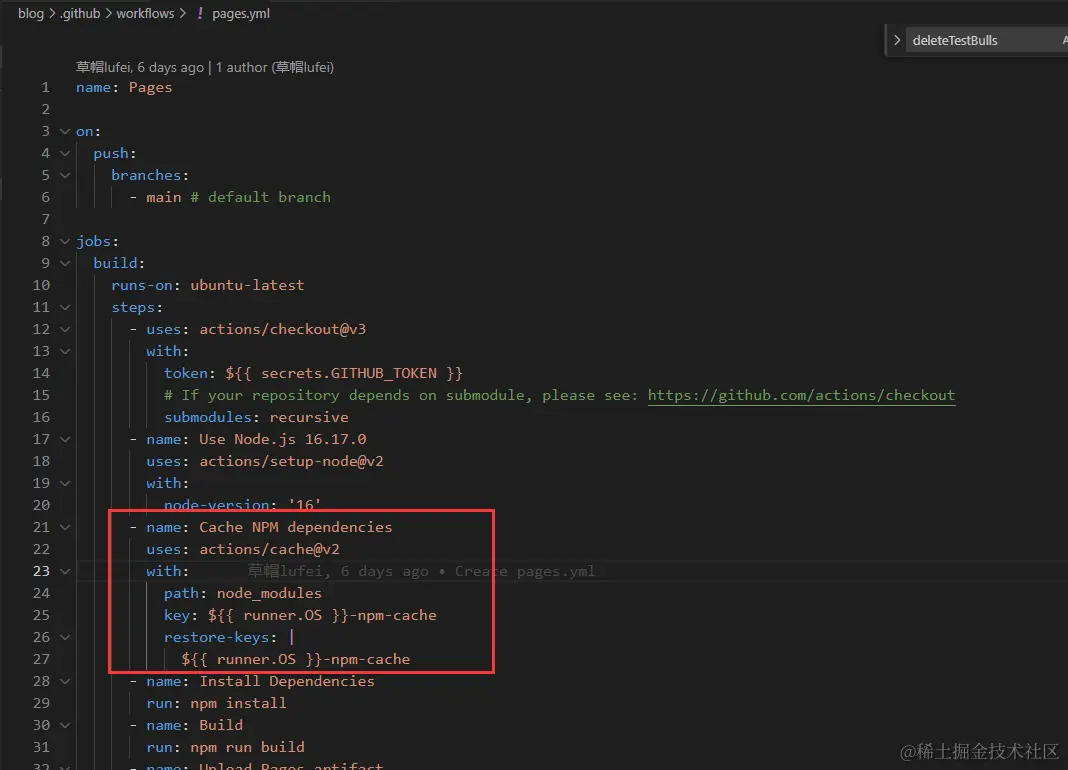This screenshot has width=1068, height=770.
Task: Click 'runs-on: ubuntu-latest' text
Action: [x=208, y=285]
